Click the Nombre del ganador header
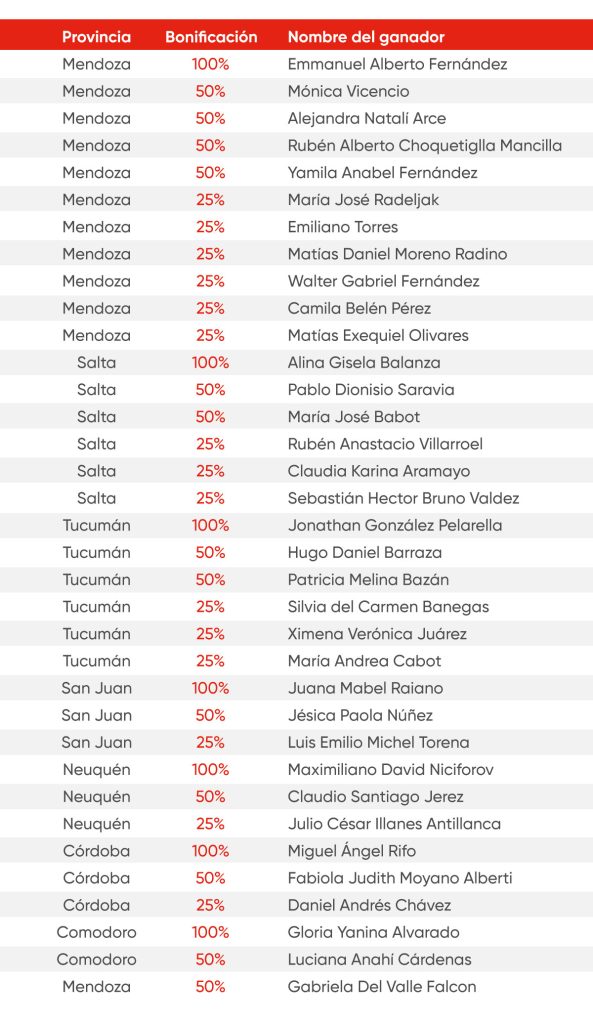593x1024 pixels. [x=366, y=37]
